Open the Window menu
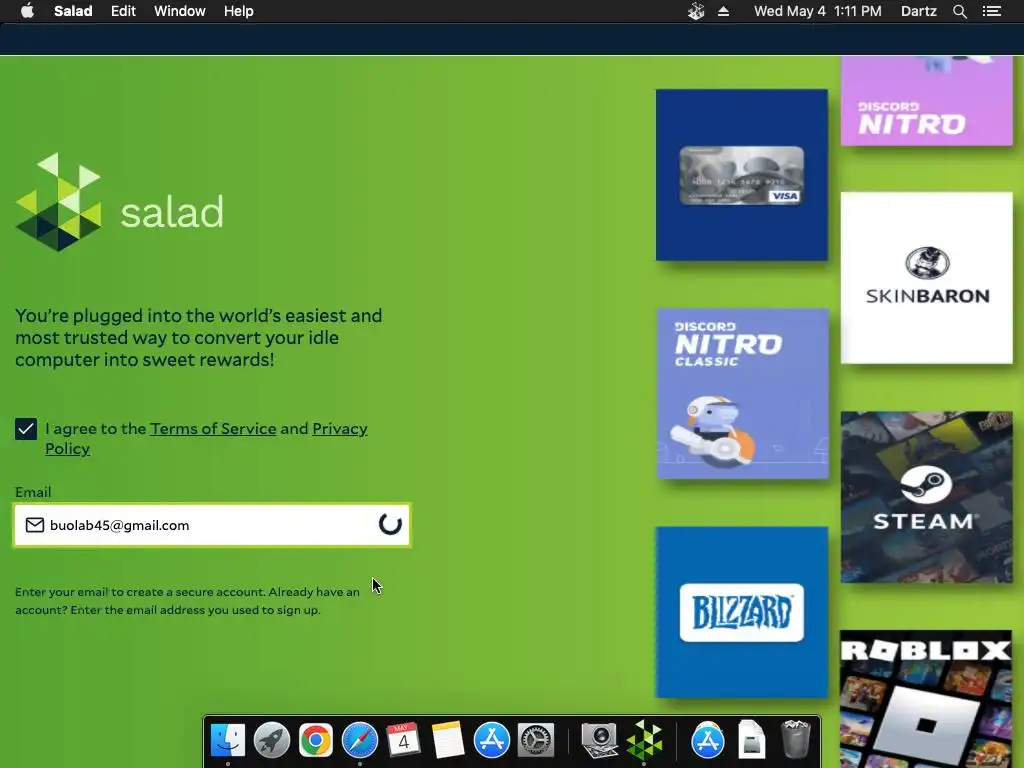This screenshot has width=1024, height=768. [x=180, y=11]
